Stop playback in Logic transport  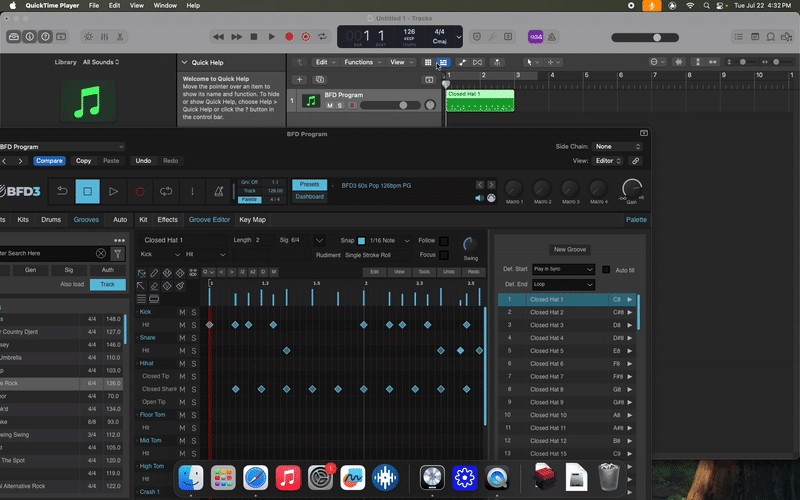click(x=254, y=37)
